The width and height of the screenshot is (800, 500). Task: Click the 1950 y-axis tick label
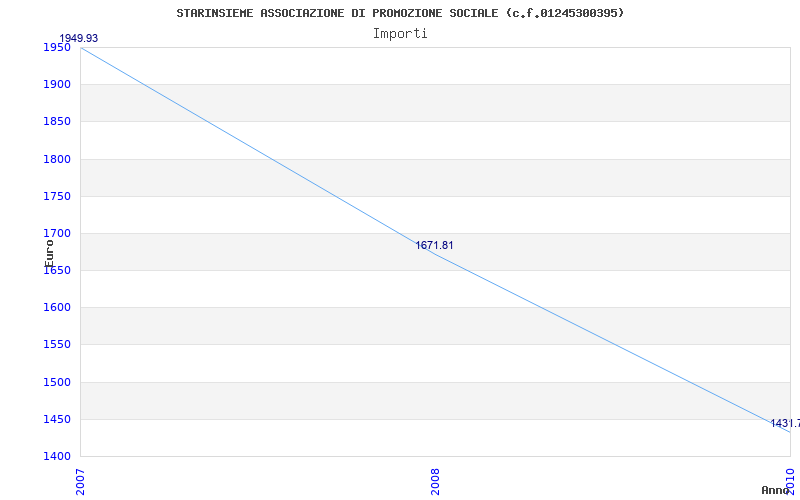click(x=57, y=47)
